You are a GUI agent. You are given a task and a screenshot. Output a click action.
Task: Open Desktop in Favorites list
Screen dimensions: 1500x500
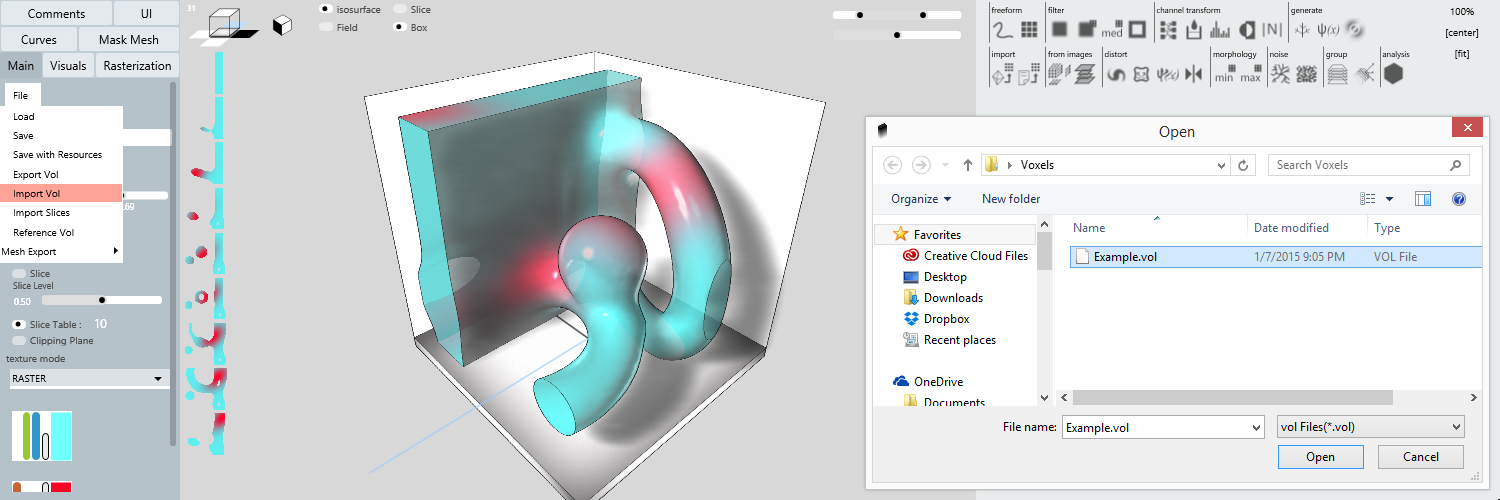[945, 277]
